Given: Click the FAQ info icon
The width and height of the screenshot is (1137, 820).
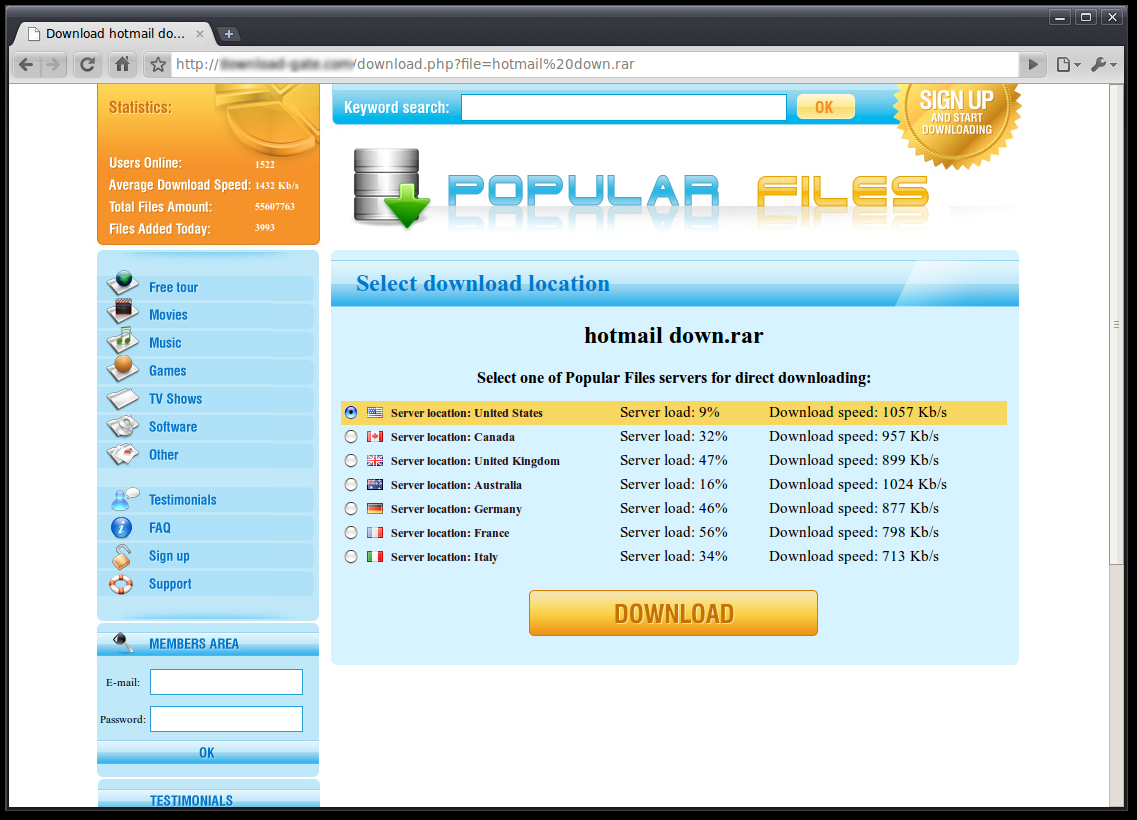Looking at the screenshot, I should (x=121, y=527).
